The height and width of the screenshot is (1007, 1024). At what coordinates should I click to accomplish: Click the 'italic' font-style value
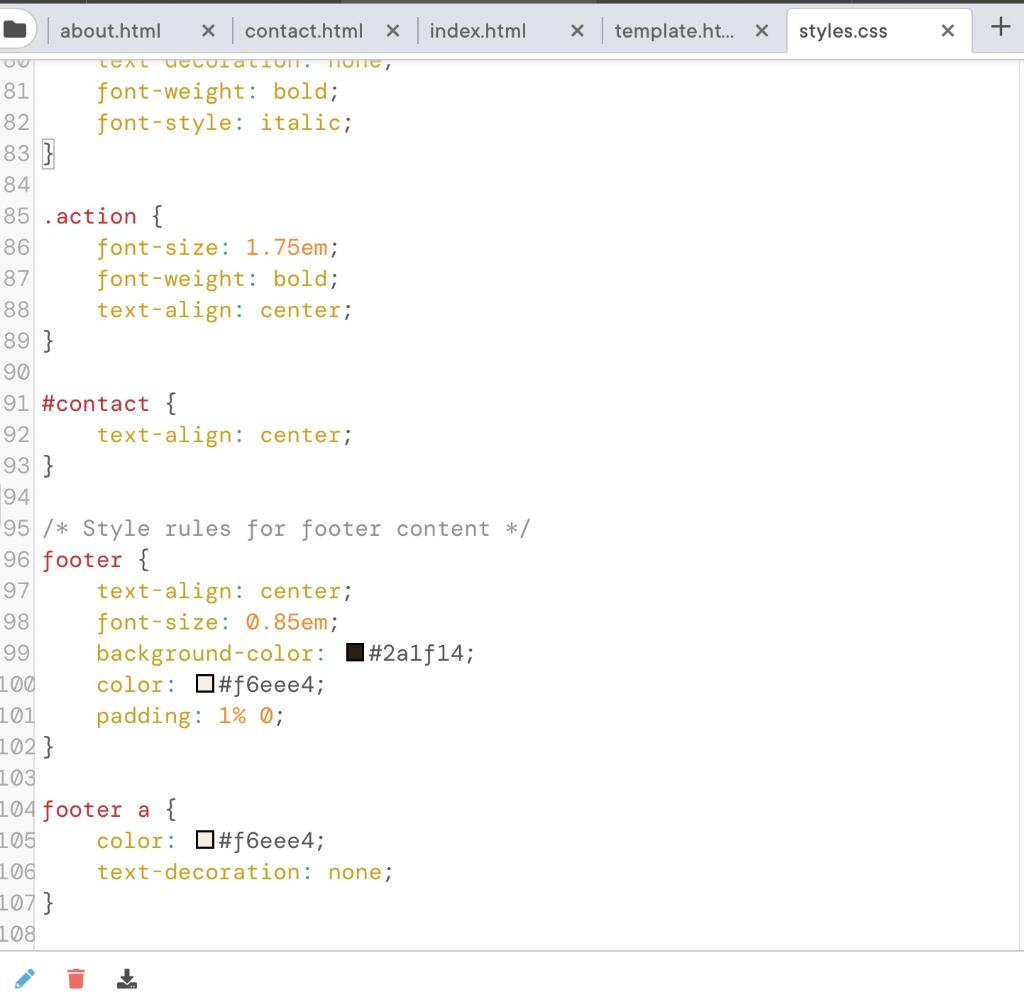click(300, 122)
